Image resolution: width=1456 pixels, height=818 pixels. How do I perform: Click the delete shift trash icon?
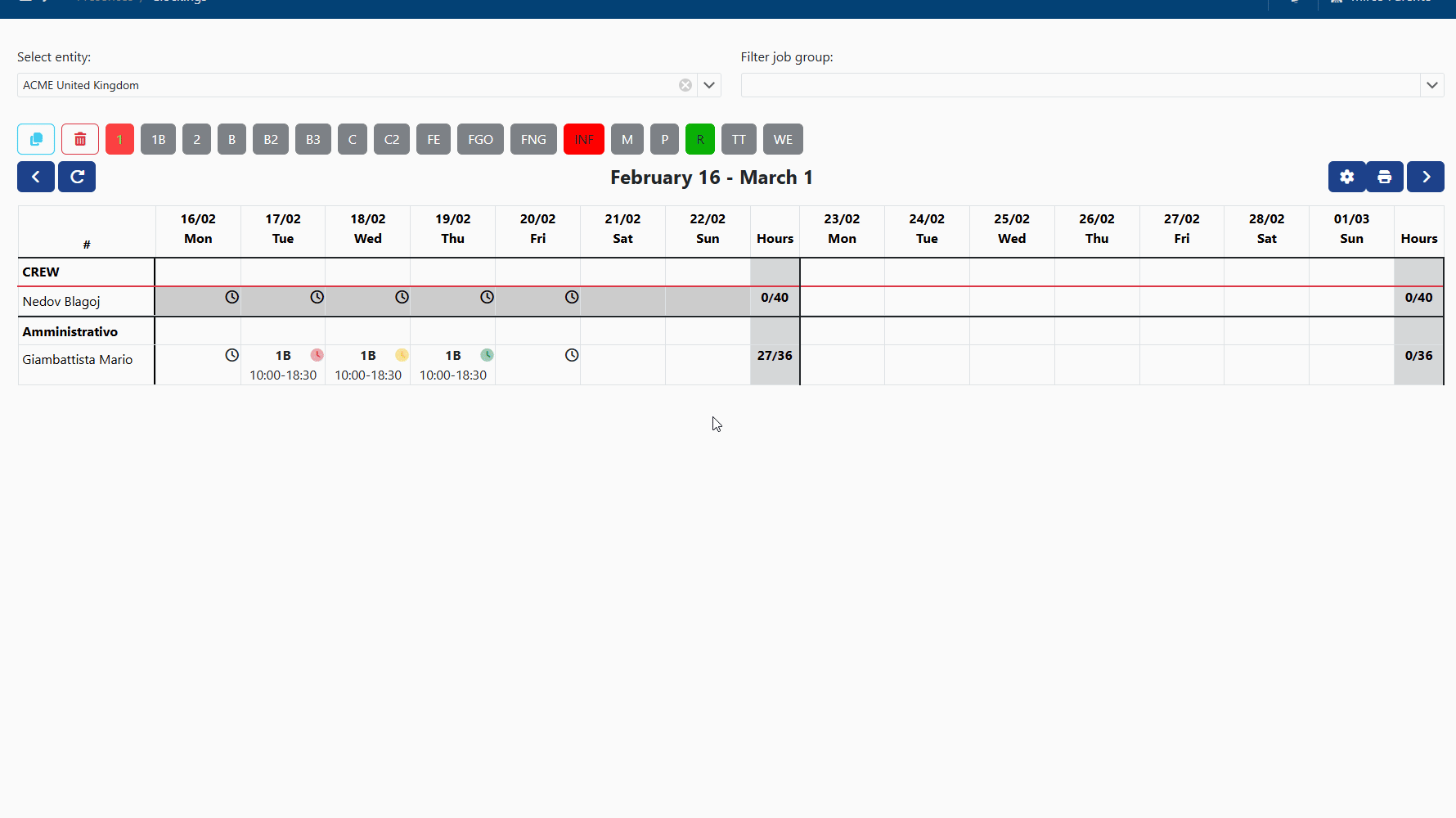79,139
